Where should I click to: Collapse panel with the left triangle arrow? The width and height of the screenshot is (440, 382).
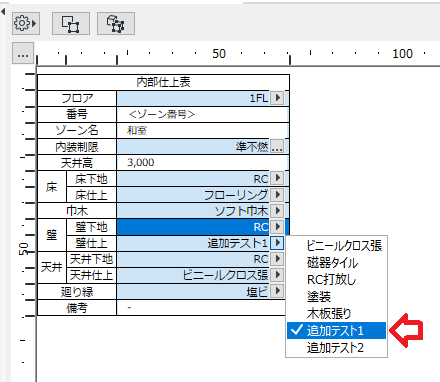pos(3,12)
